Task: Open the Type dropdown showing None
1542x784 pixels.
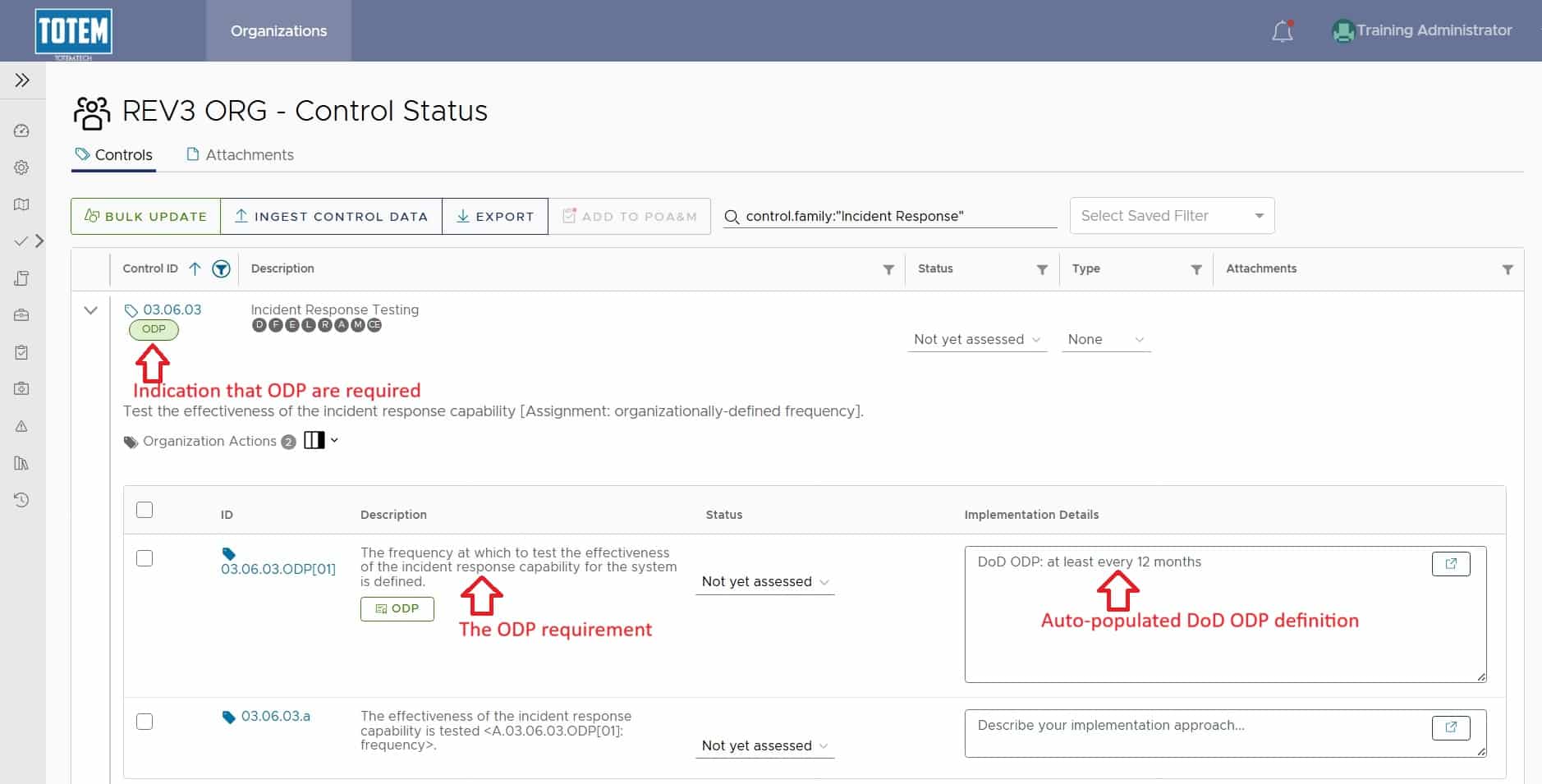Action: (x=1105, y=340)
